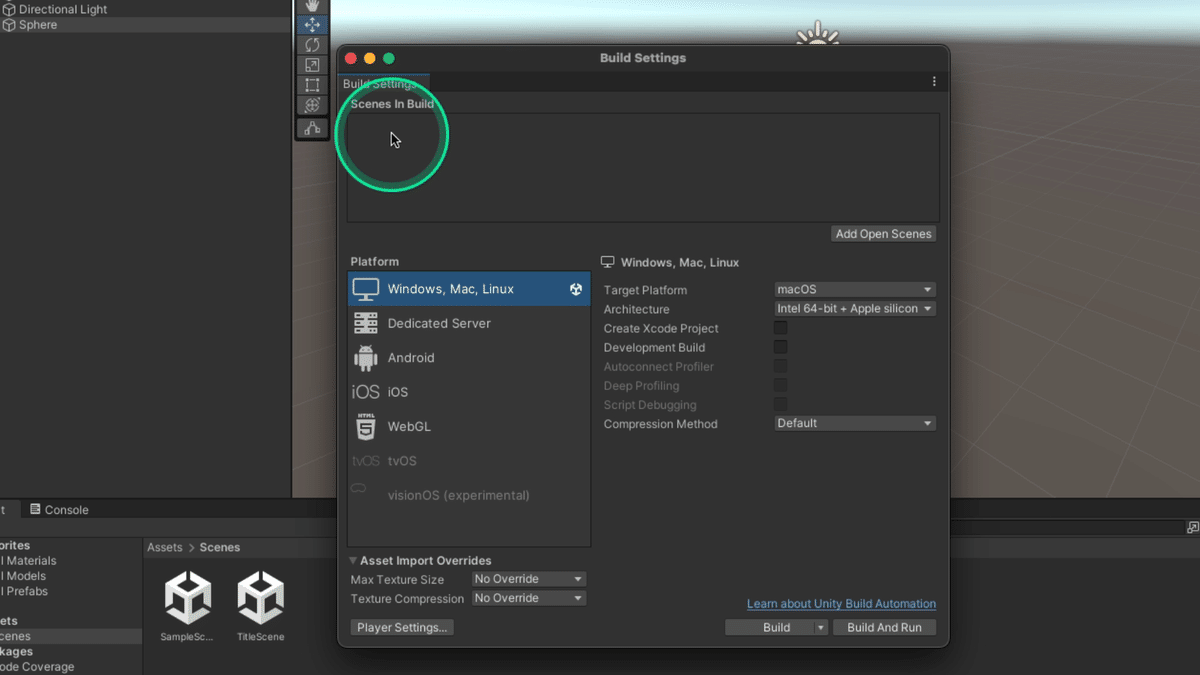Select the SampleScene asset thumbnail
This screenshot has height=675, width=1200.
188,597
